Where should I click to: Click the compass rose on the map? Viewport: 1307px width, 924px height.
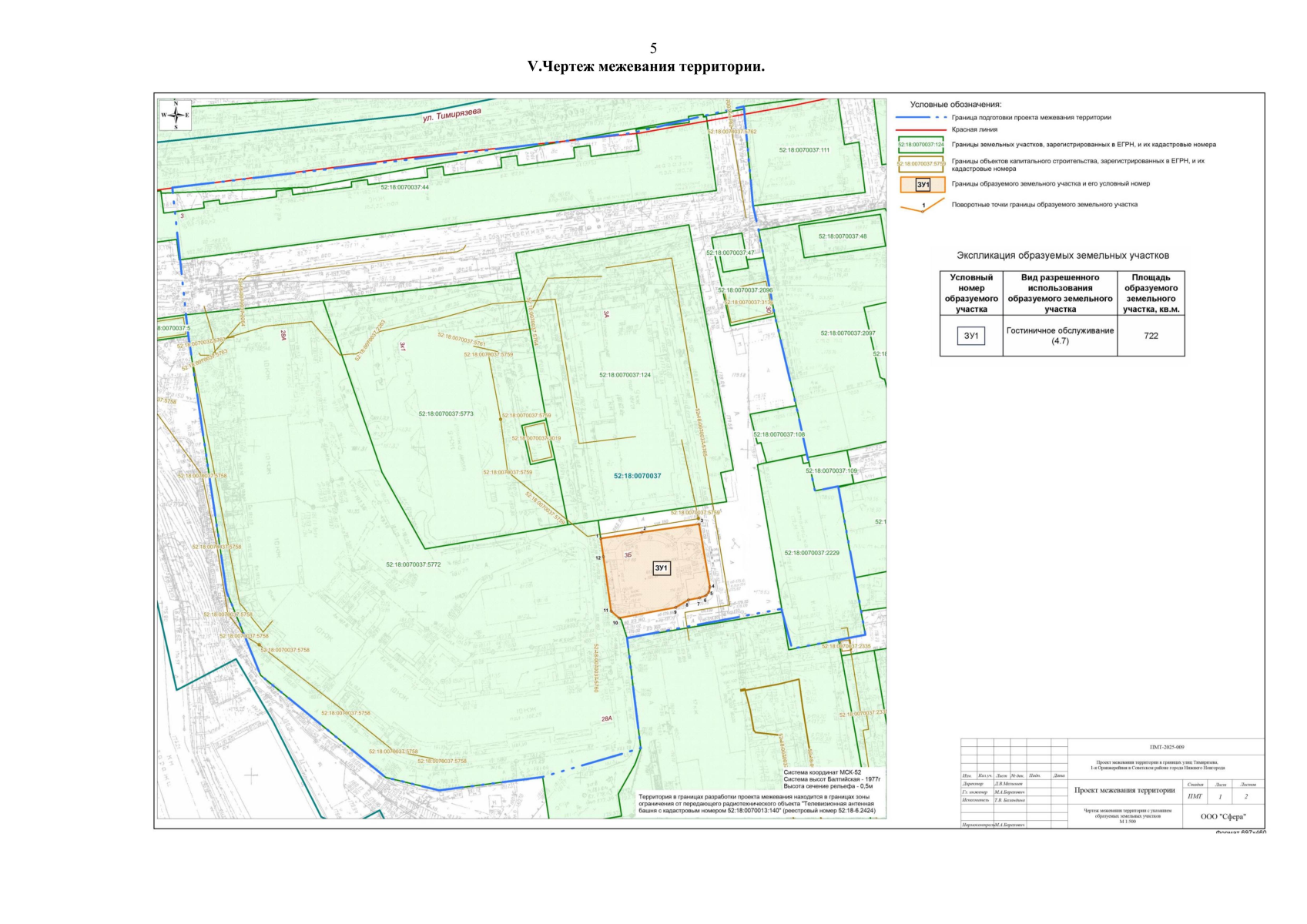[x=176, y=115]
